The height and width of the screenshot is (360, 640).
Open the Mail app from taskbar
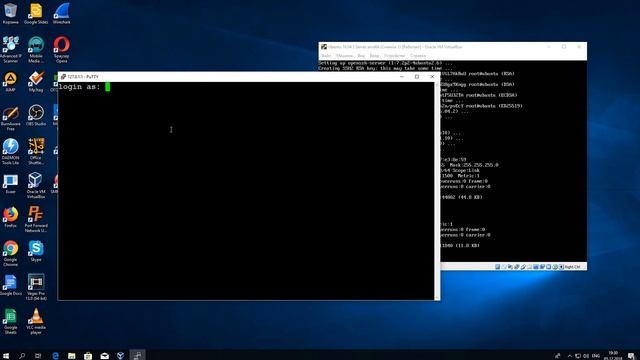click(x=104, y=356)
